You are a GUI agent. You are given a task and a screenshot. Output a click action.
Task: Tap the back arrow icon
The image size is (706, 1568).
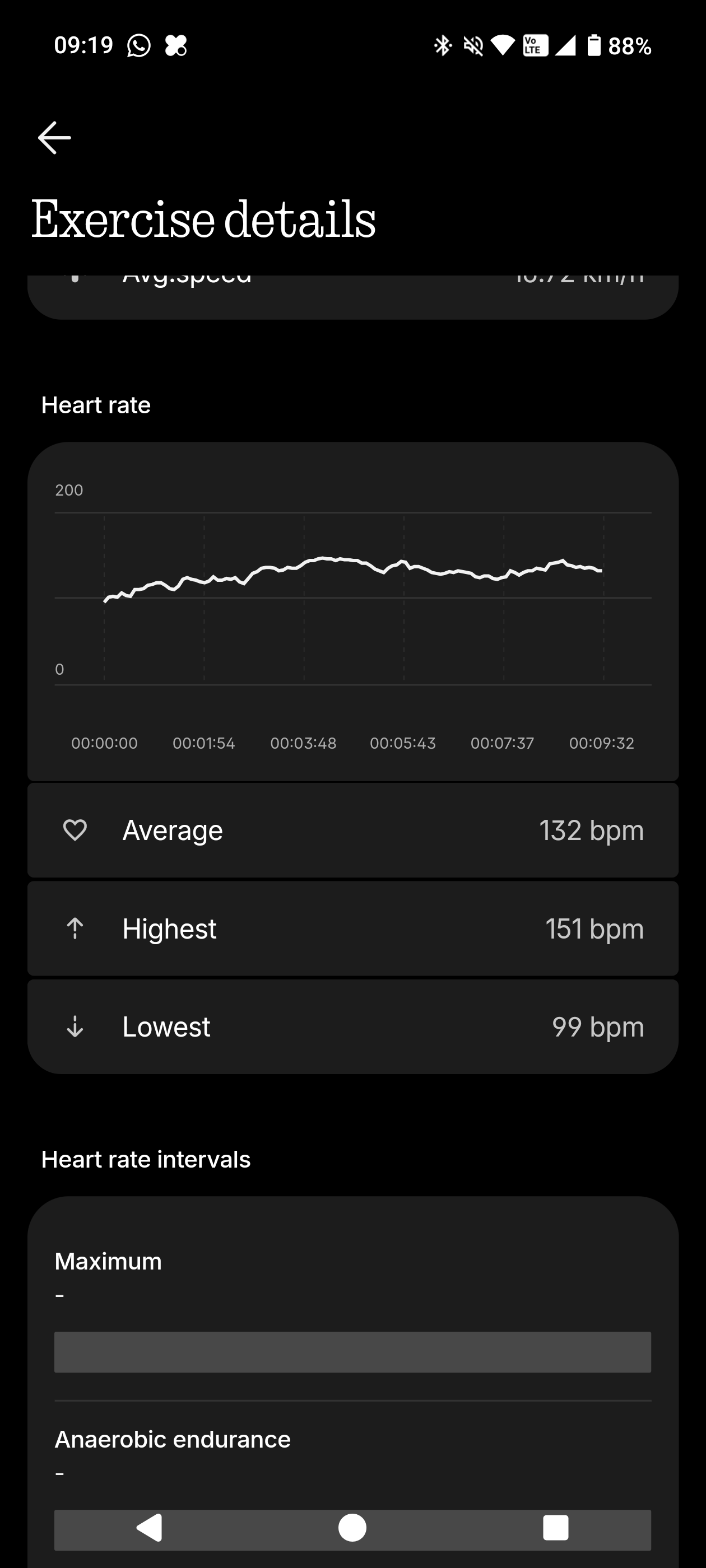coord(55,138)
